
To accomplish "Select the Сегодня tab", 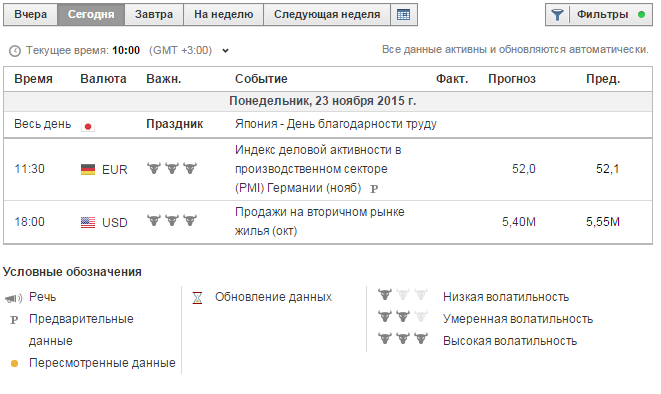I will point(91,15).
